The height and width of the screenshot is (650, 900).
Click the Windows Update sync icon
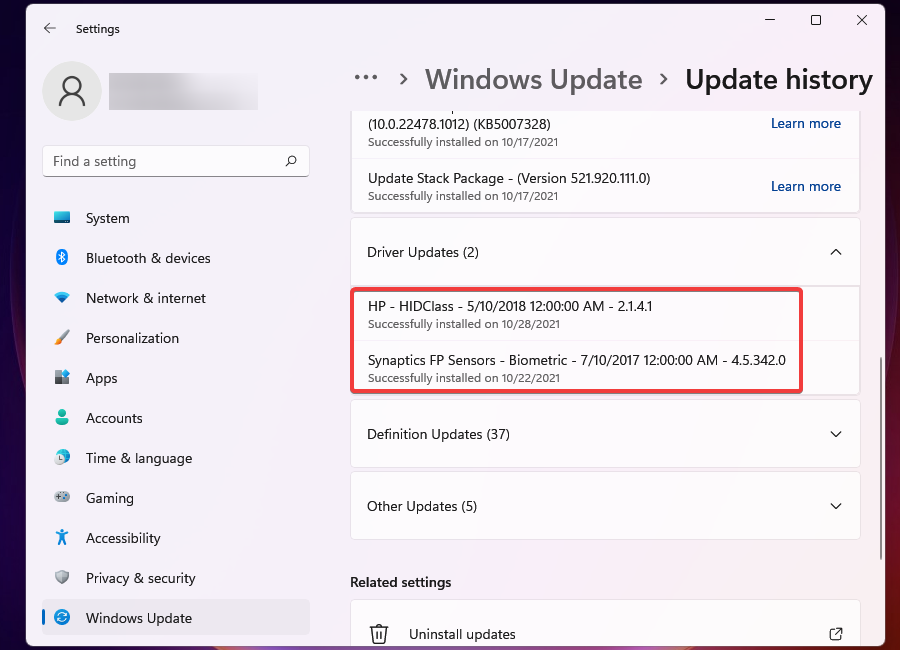(x=62, y=617)
